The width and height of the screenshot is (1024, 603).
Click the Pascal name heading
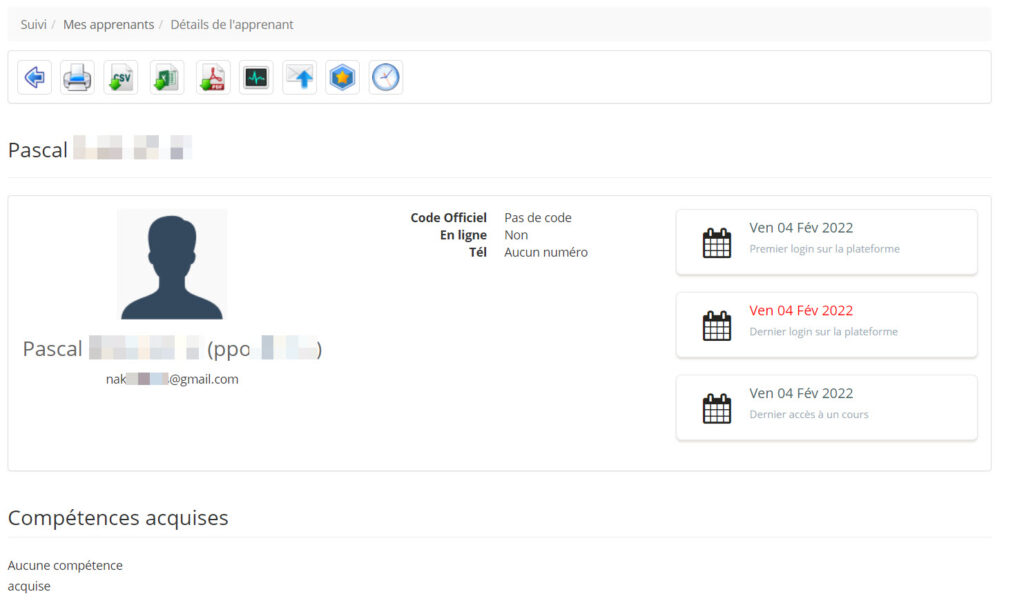point(100,150)
